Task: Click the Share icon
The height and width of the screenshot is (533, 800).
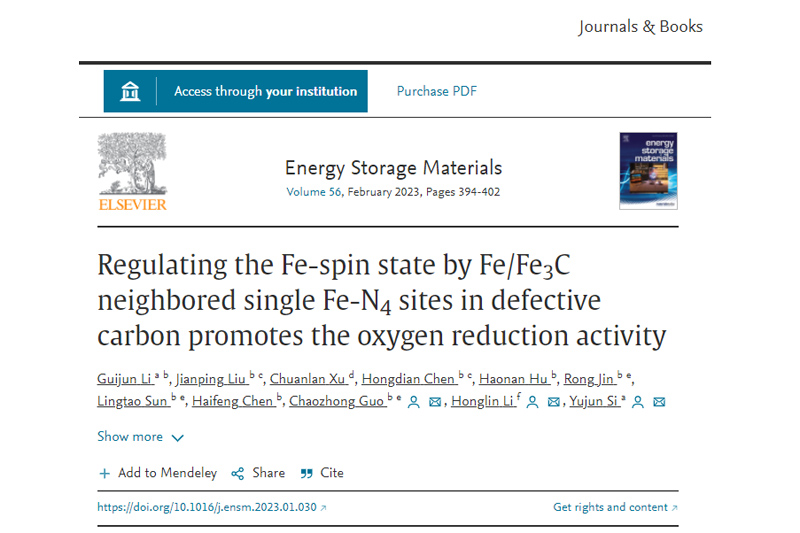Action: (x=238, y=473)
